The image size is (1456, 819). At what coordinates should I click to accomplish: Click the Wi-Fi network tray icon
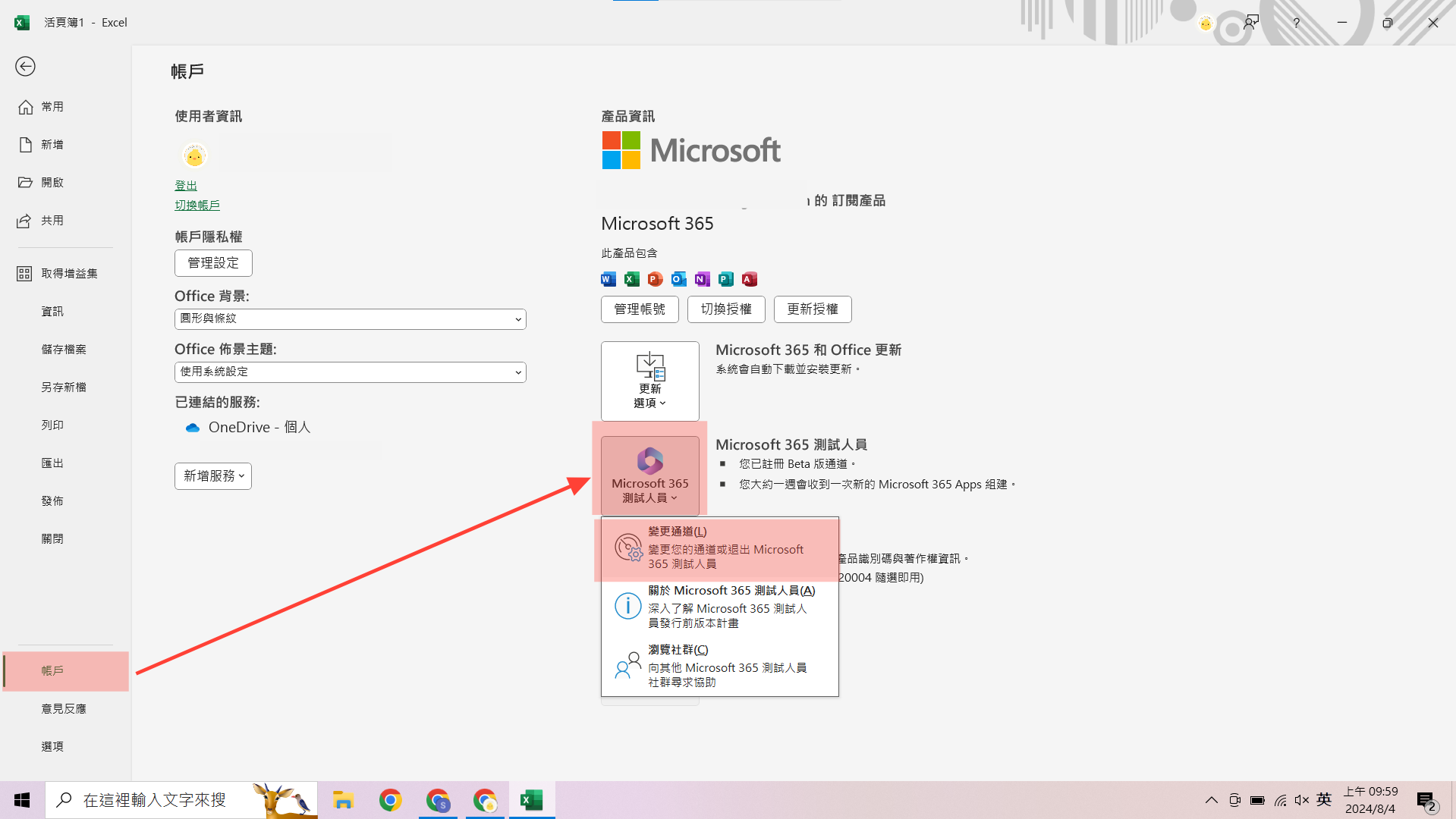(1281, 800)
